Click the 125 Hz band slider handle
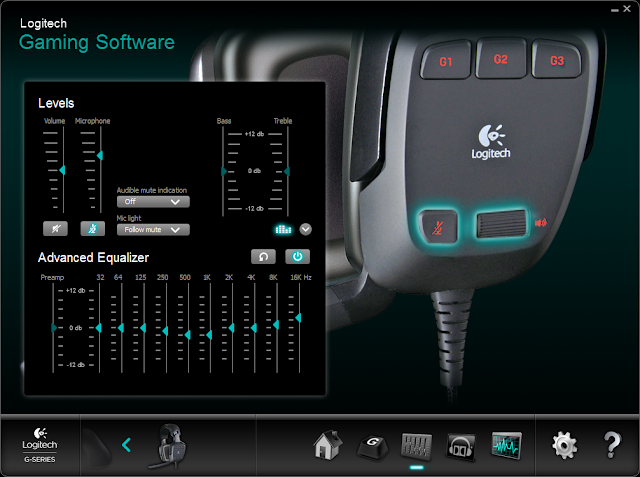This screenshot has width=640, height=477. point(143,328)
